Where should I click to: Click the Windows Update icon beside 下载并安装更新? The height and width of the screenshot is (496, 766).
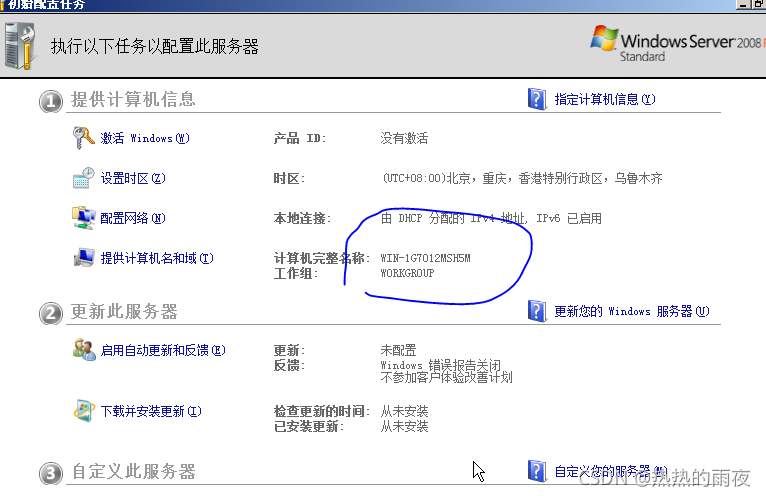(x=84, y=410)
